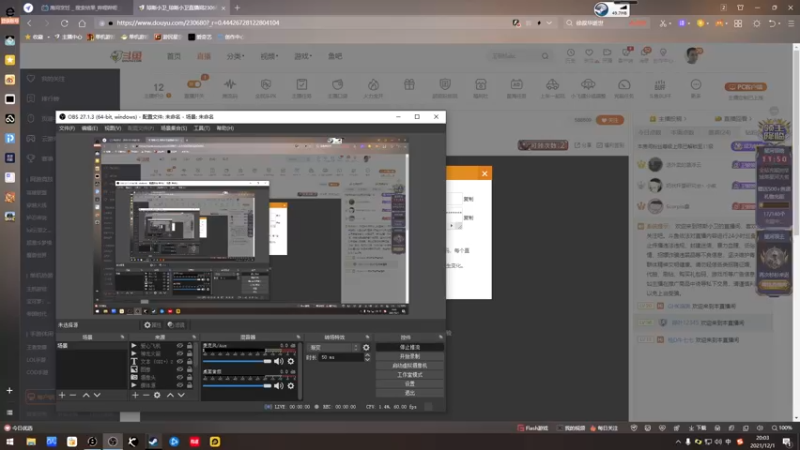
Task: Open Douyu 分类 category dropdown
Action: 235,56
